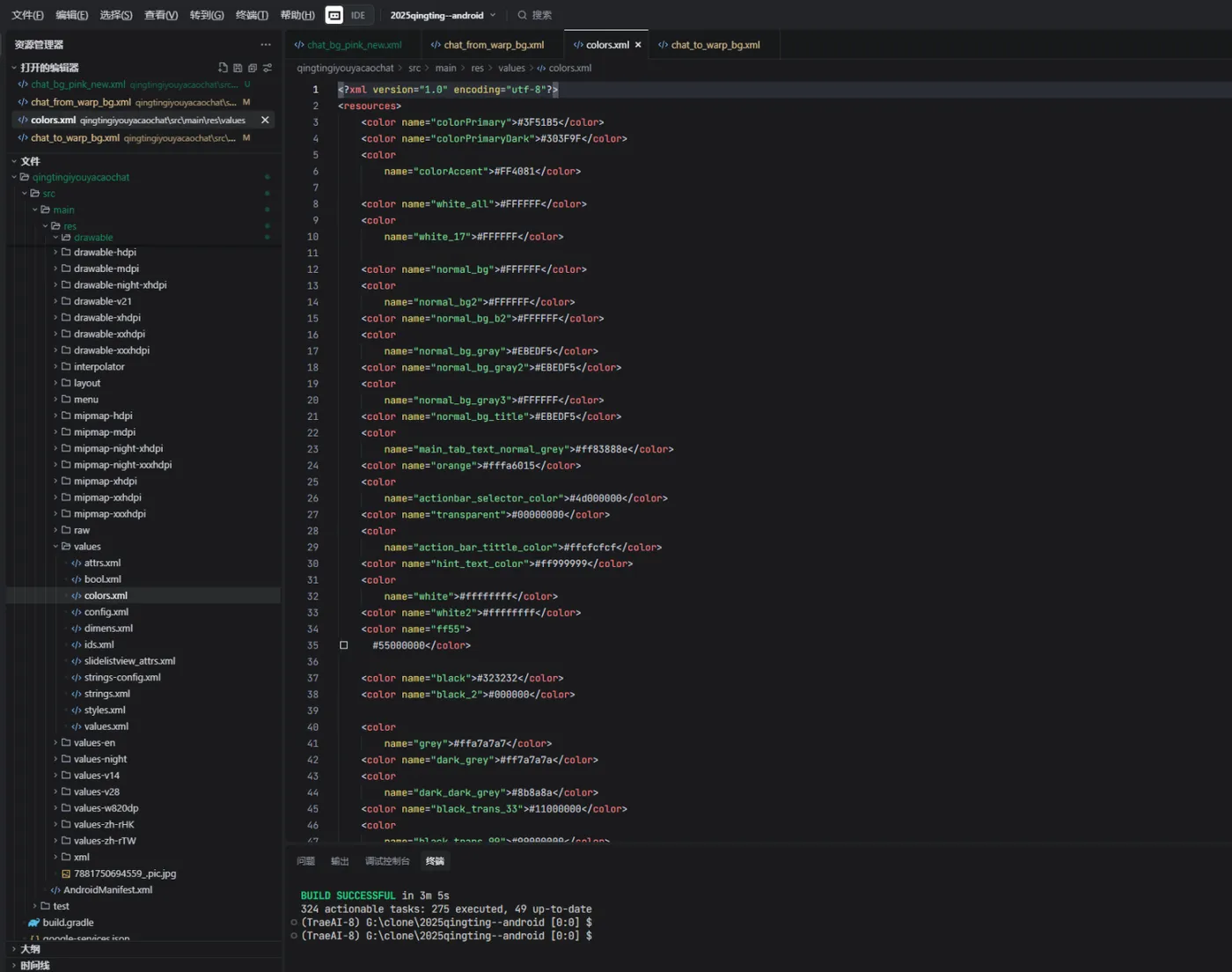Switch to IDE mode in the title bar toggle

tap(358, 15)
